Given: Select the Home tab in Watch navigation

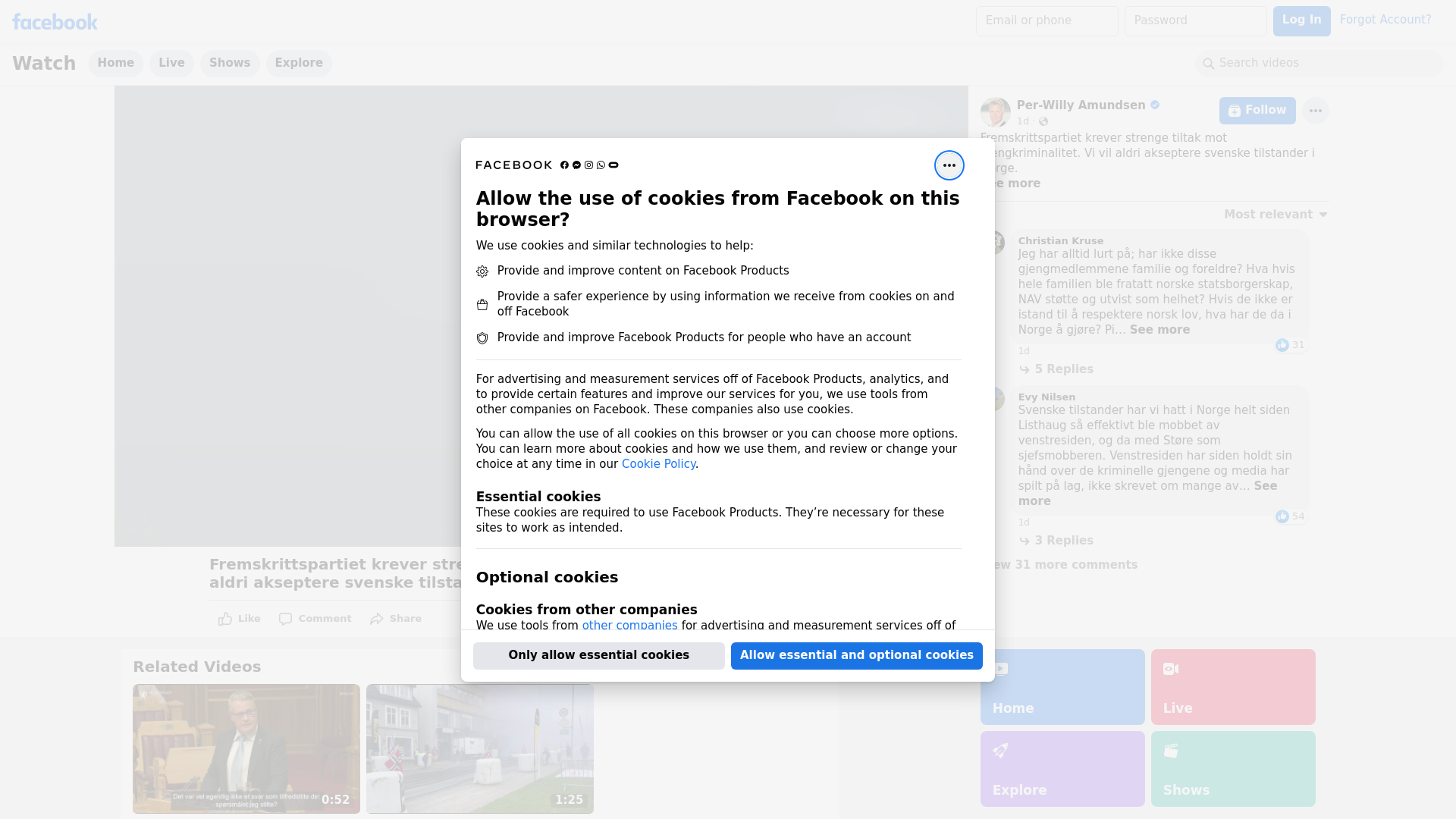Looking at the screenshot, I should pyautogui.click(x=115, y=64).
